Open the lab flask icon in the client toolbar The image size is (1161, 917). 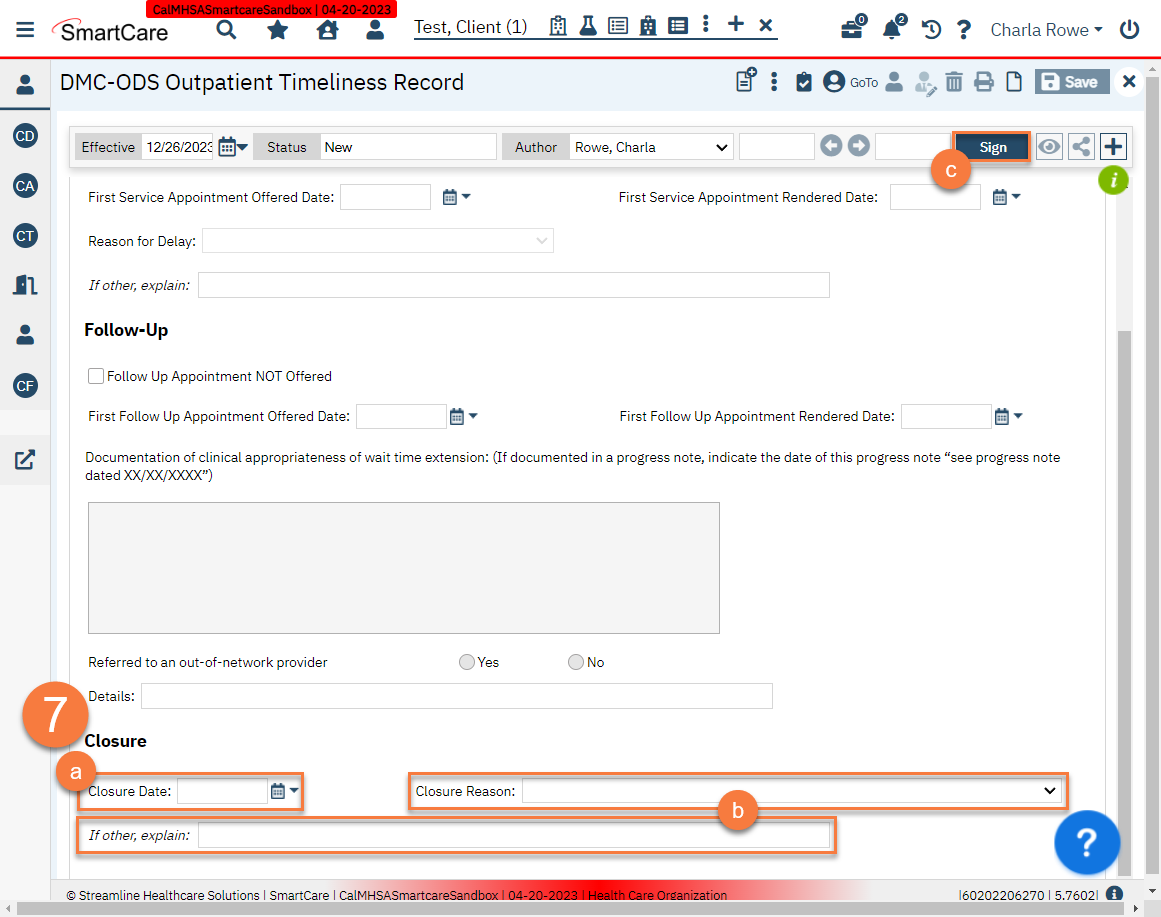(588, 27)
